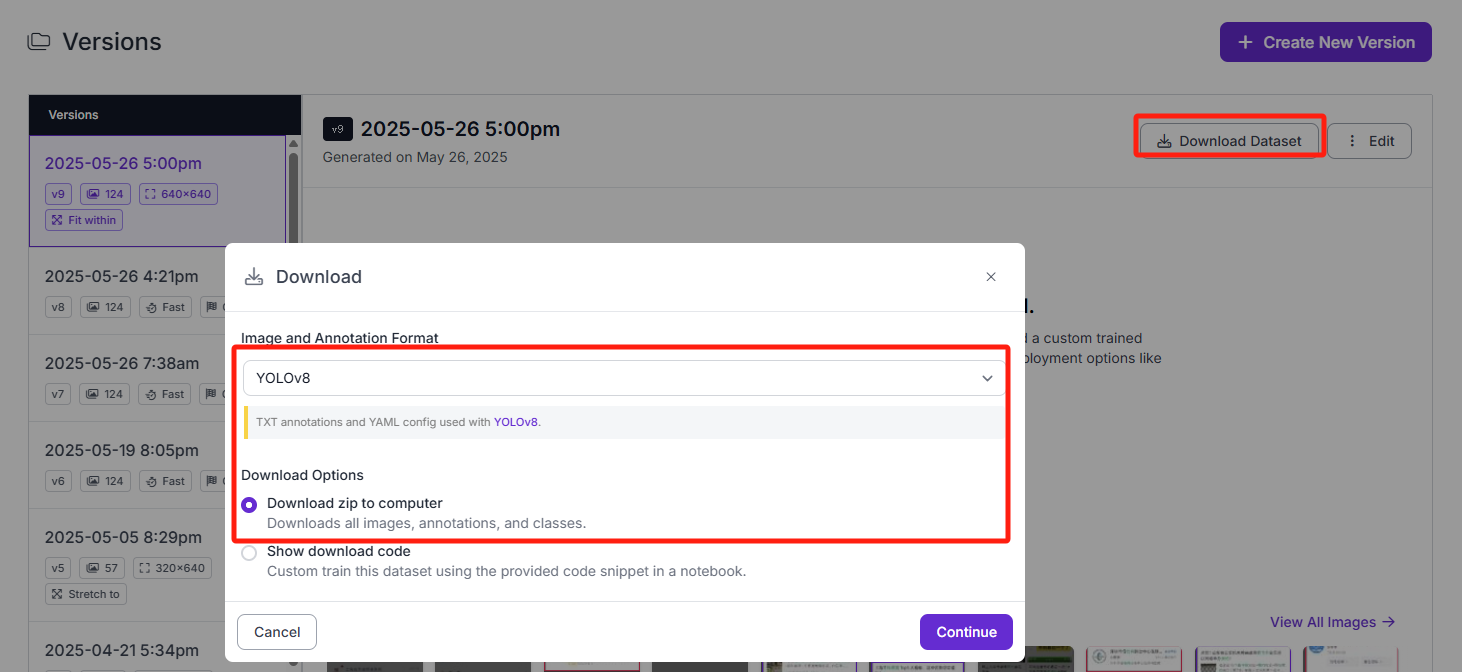Follow the YOLOv8 link in the format note

tap(515, 422)
